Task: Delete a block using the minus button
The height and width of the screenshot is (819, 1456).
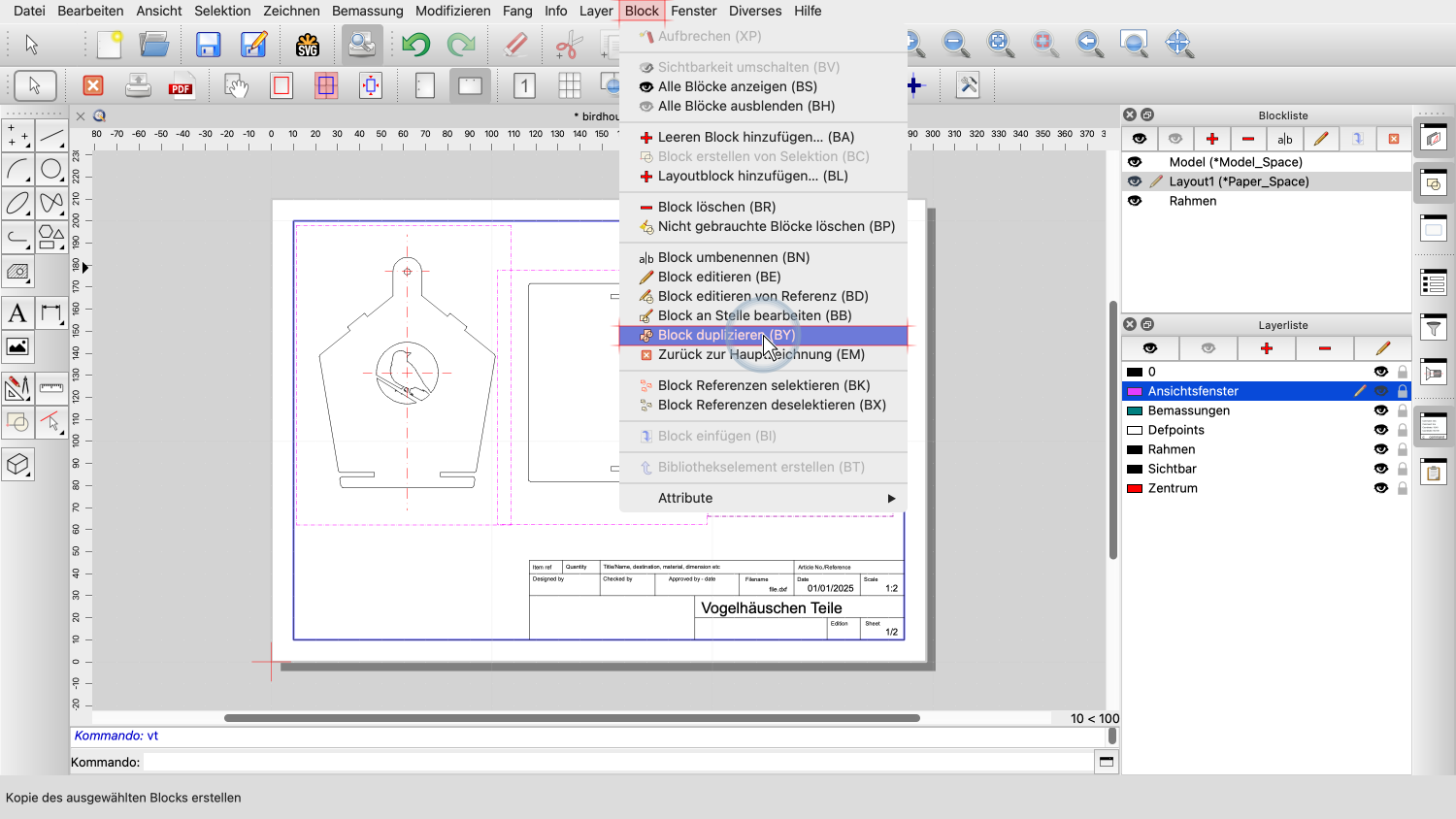Action: pyautogui.click(x=1248, y=139)
